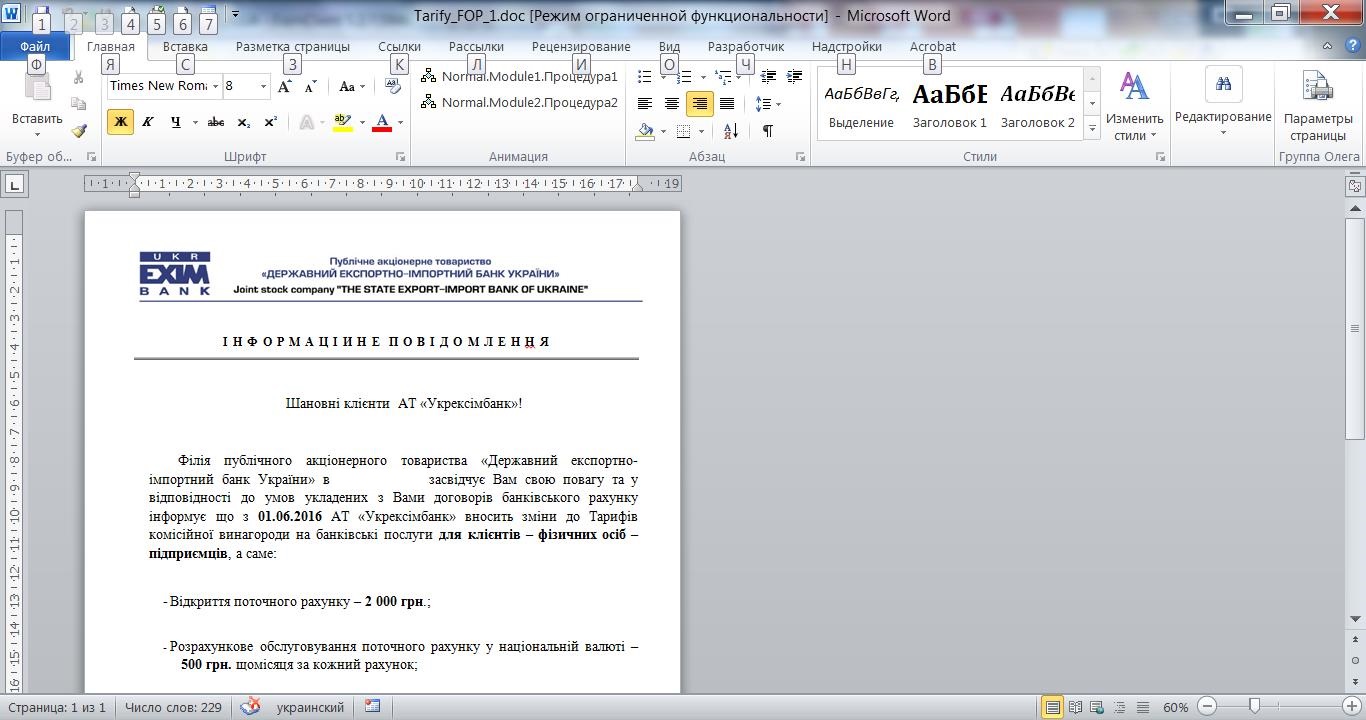1366x720 pixels.
Task: Apply subscript formatting
Action: pyautogui.click(x=244, y=122)
